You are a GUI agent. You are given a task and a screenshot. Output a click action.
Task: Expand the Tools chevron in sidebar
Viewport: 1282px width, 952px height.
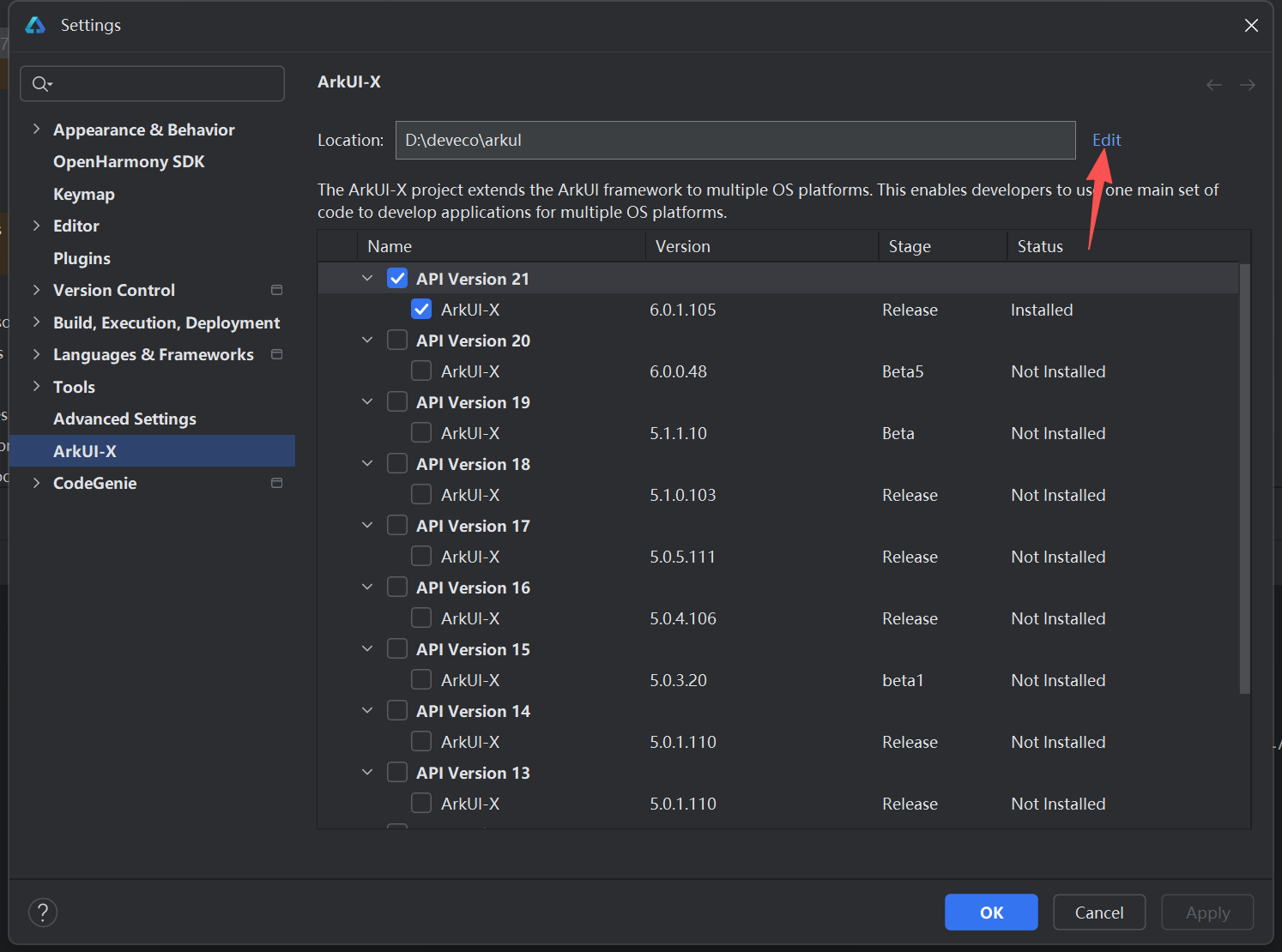tap(36, 387)
